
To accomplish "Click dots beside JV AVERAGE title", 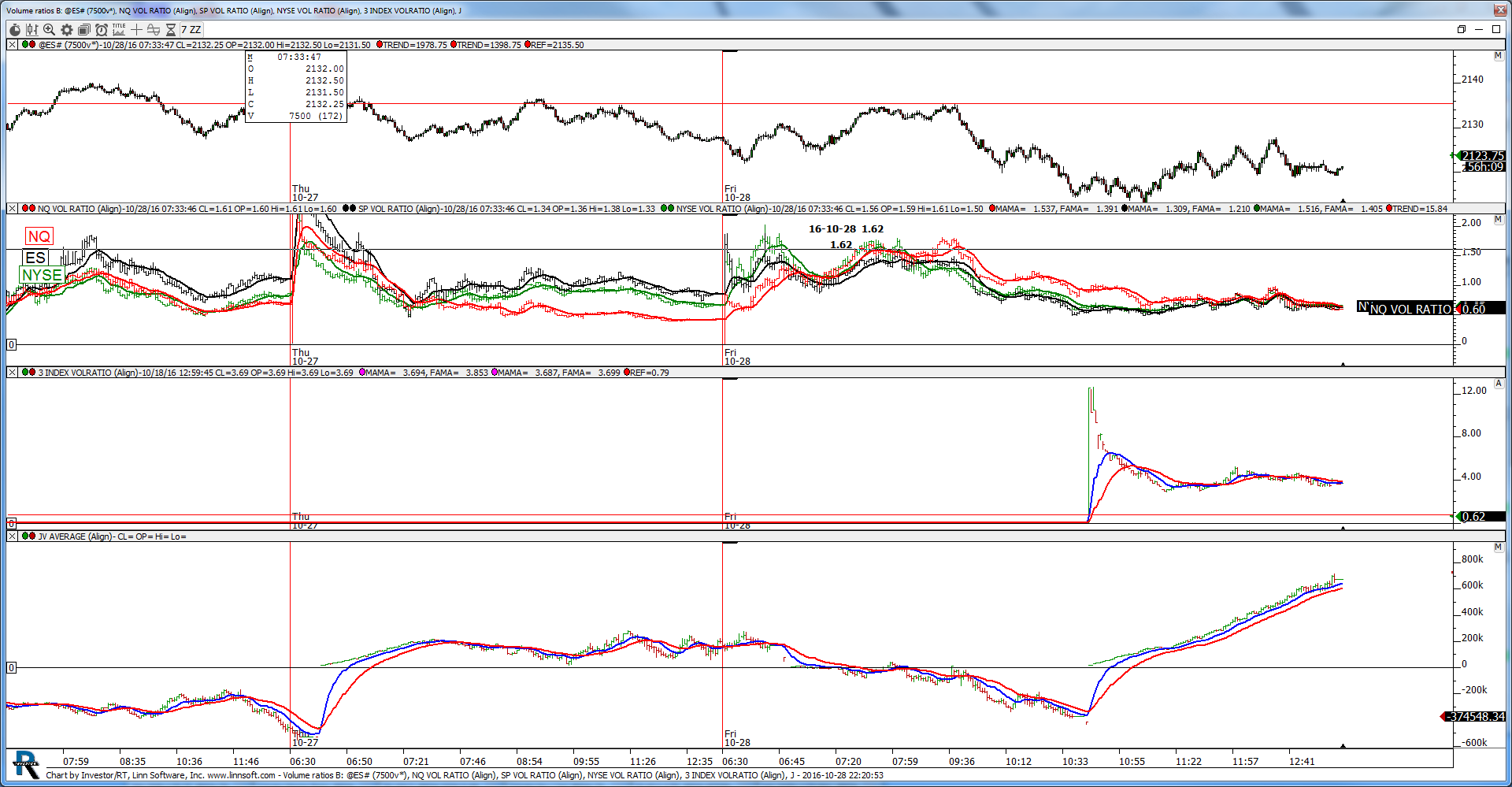I will (x=28, y=536).
